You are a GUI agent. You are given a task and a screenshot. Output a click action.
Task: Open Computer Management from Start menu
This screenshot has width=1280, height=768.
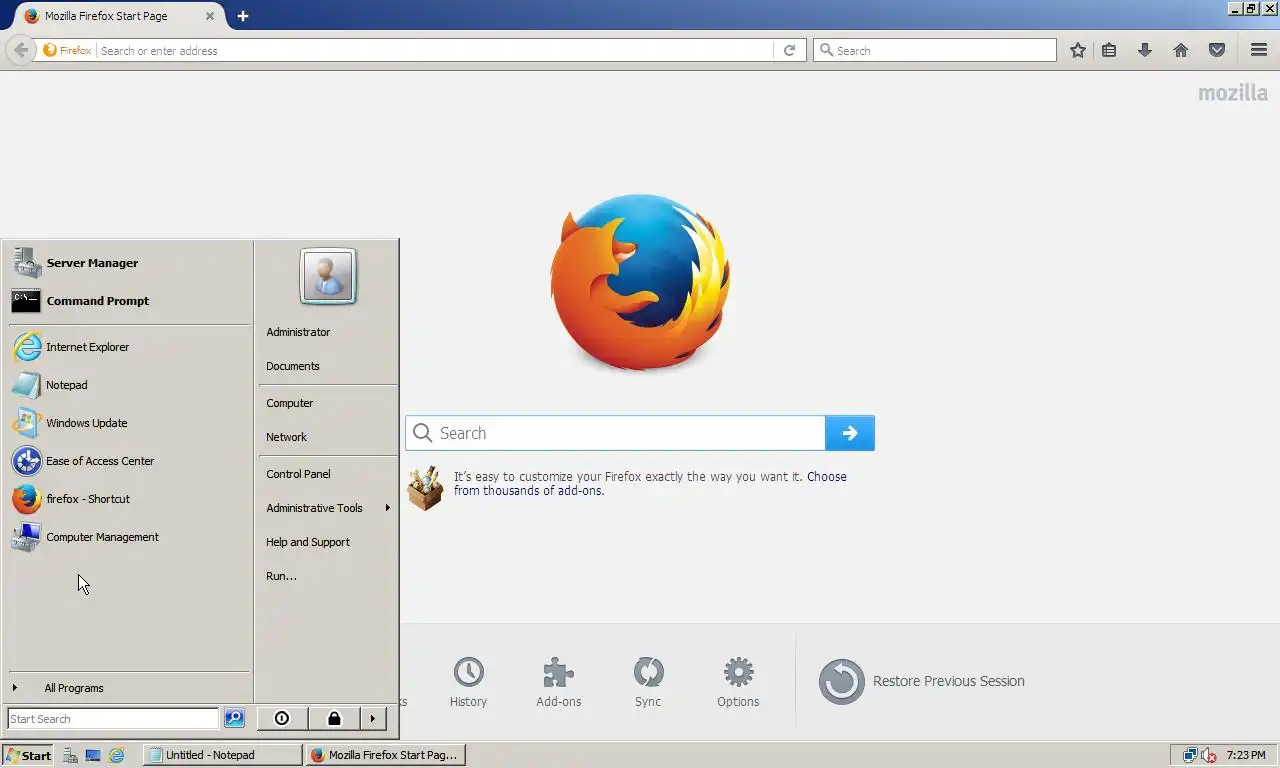coord(128,537)
